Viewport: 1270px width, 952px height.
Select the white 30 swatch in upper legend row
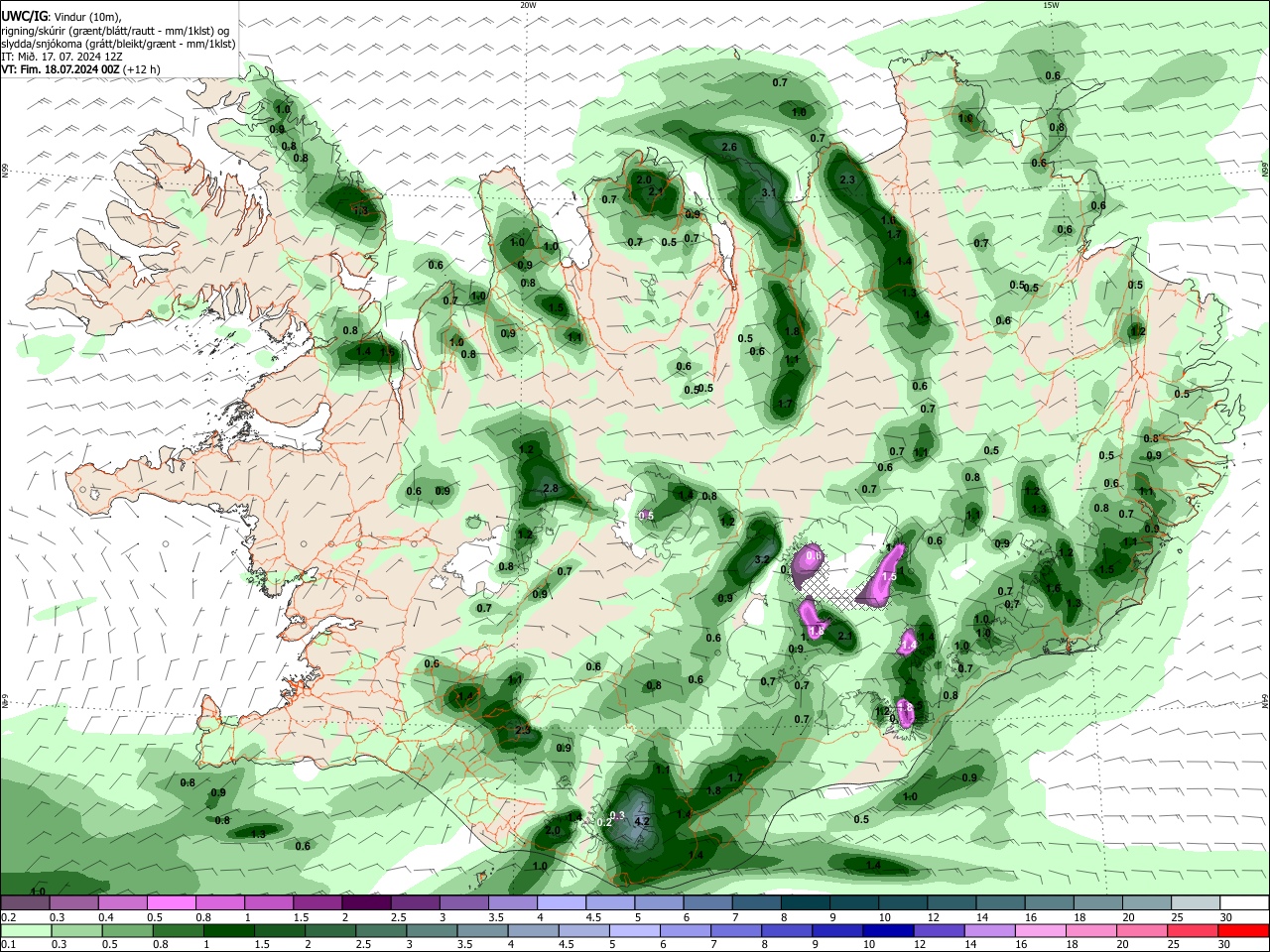(1243, 903)
